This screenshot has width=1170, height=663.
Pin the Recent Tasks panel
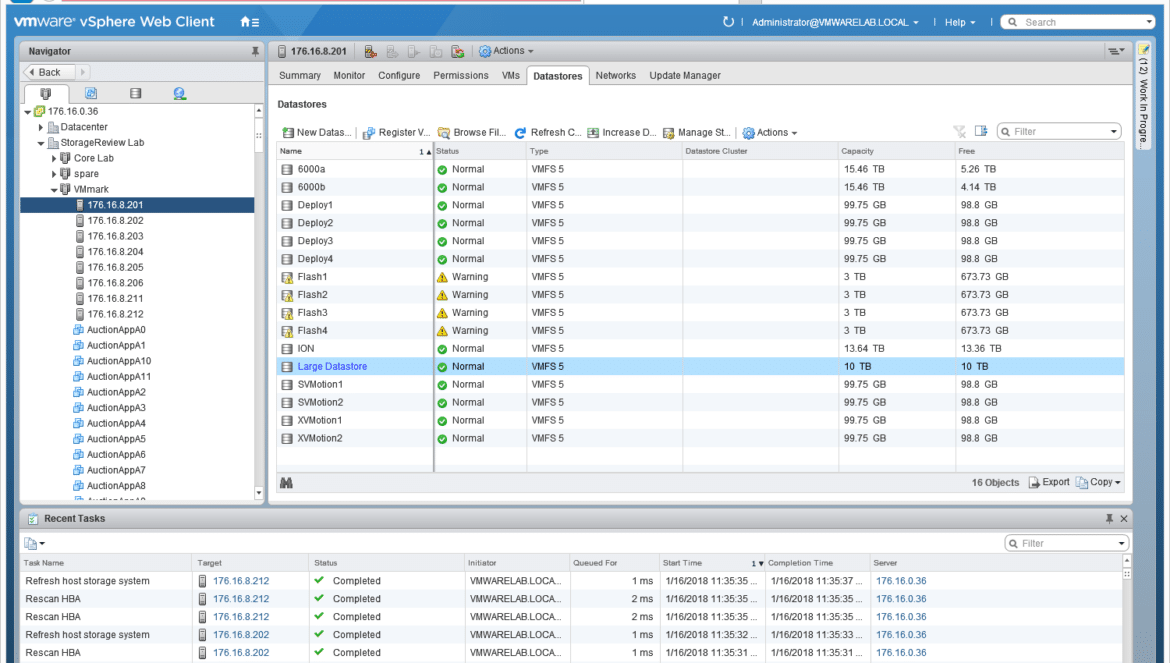[1109, 518]
